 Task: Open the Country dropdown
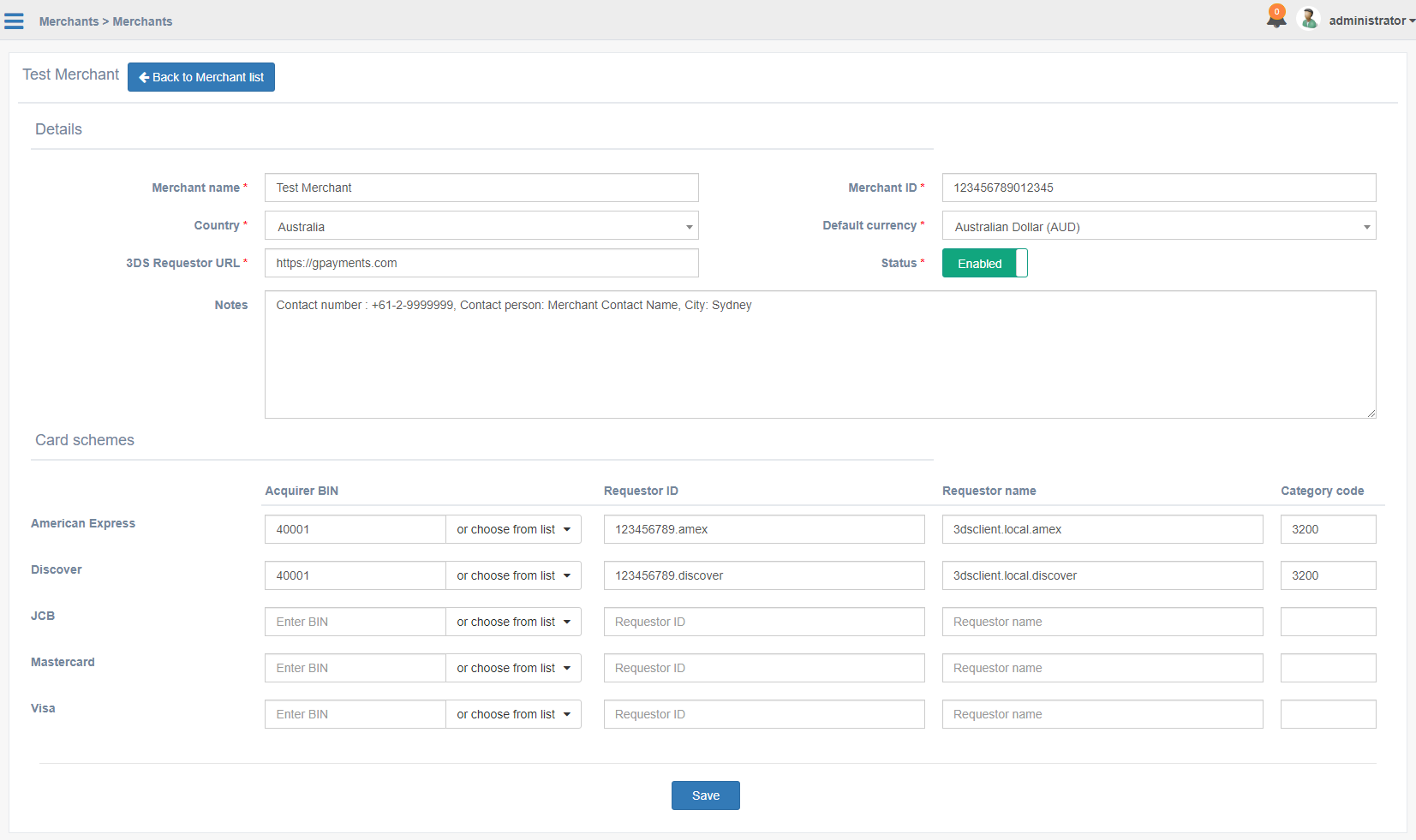(481, 226)
